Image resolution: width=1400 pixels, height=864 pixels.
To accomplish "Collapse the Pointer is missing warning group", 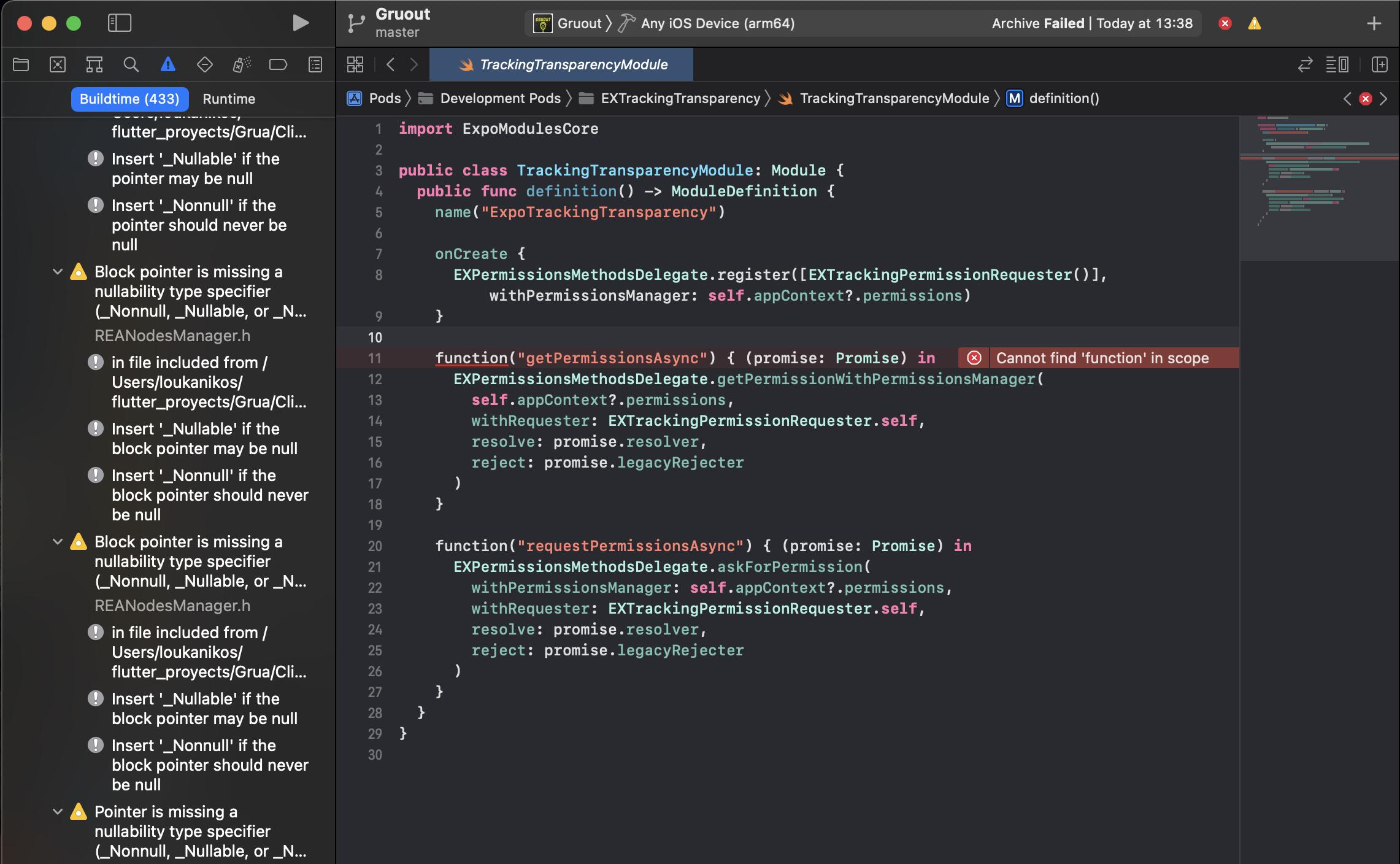I will tap(58, 812).
